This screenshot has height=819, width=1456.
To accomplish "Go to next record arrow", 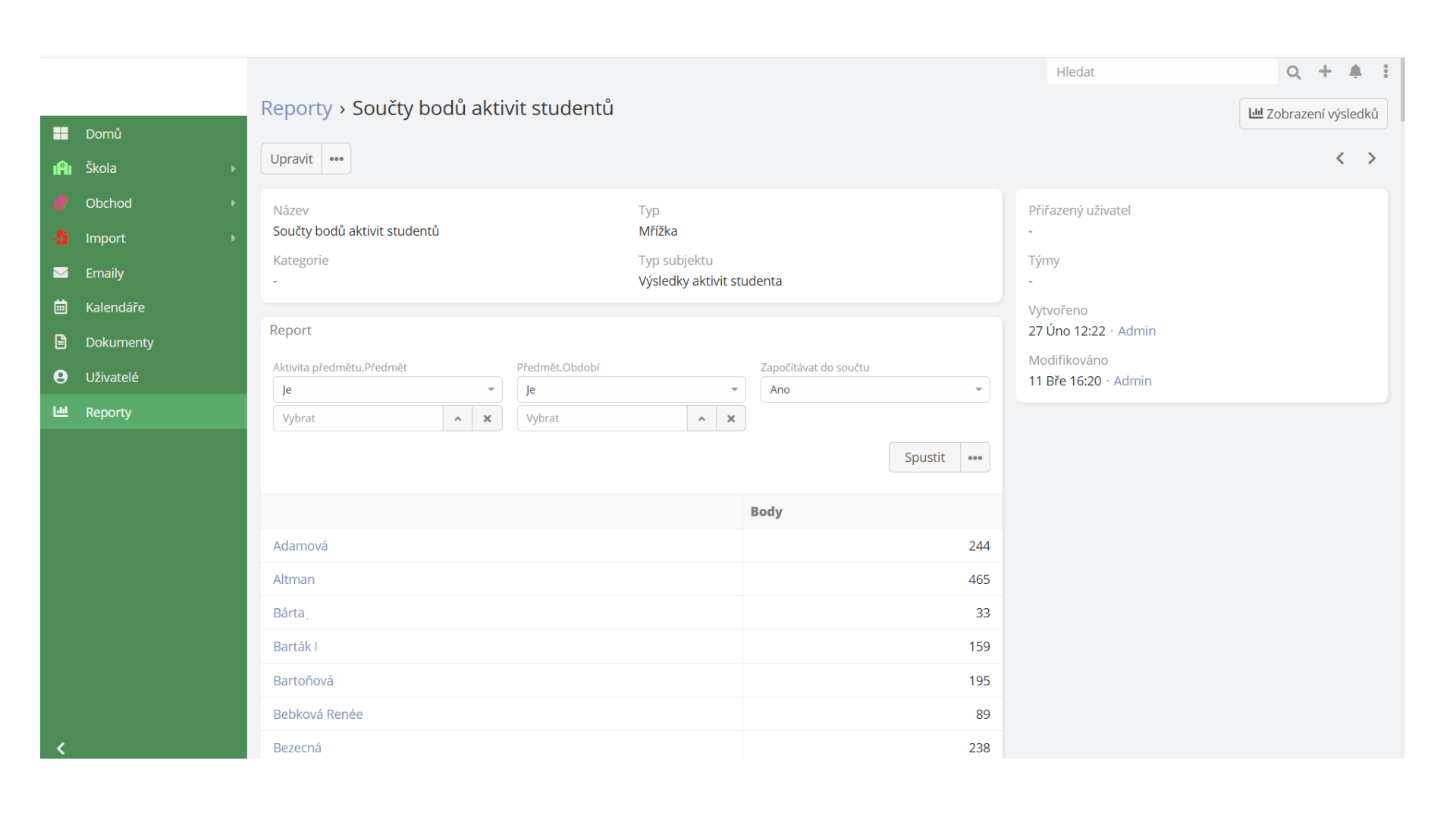I will point(1372,158).
